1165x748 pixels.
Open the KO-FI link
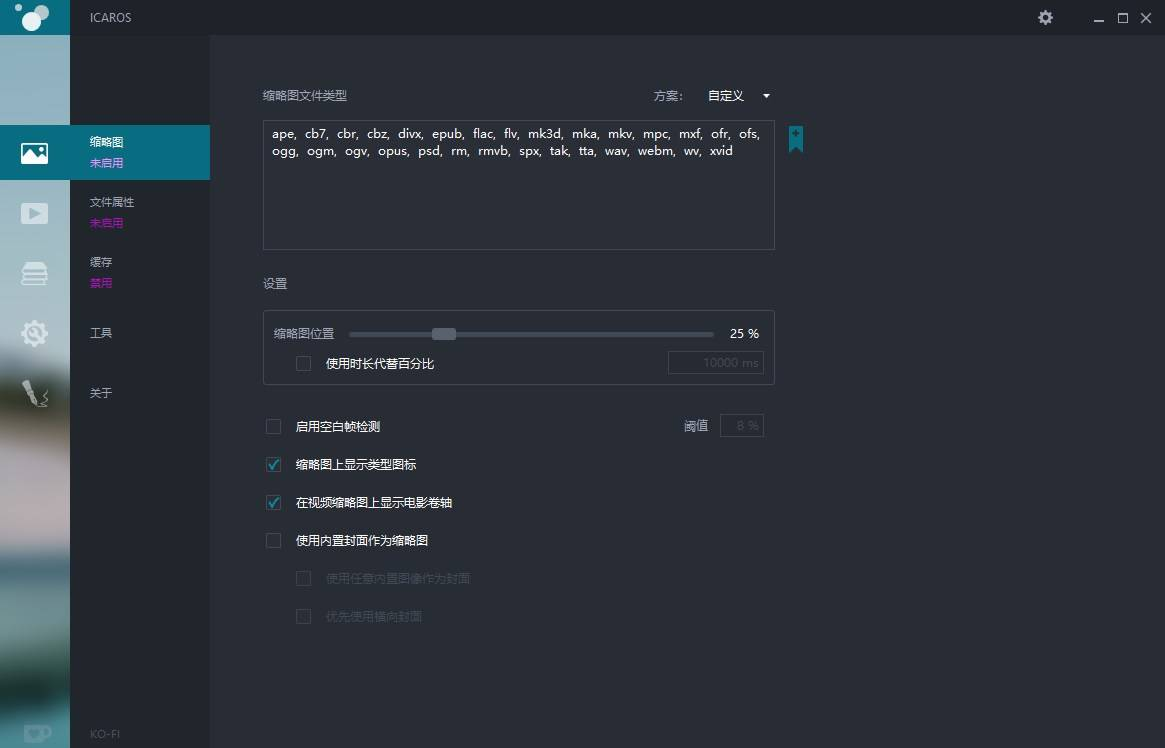pyautogui.click(x=105, y=734)
